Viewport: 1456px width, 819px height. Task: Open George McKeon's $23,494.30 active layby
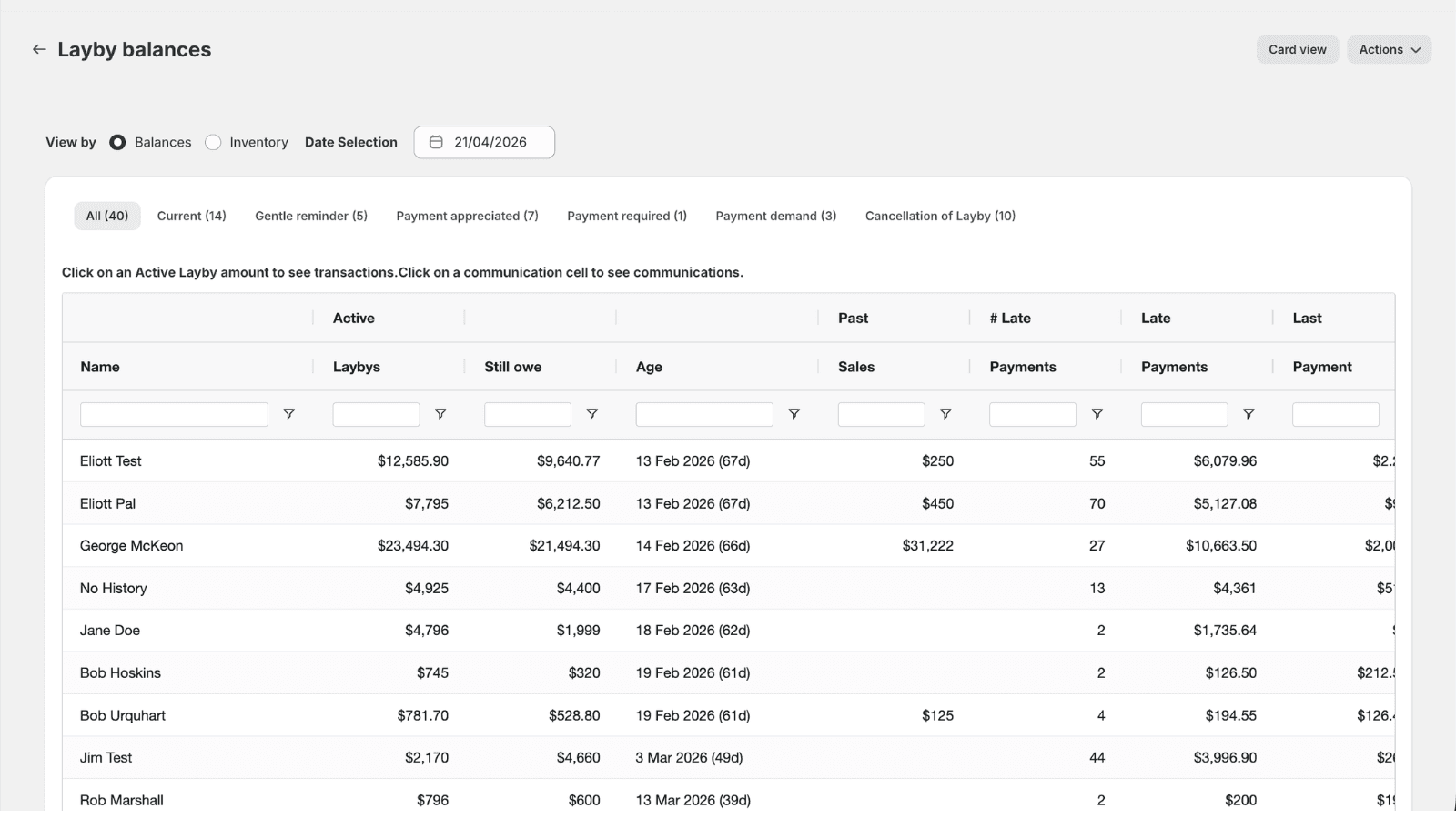click(x=413, y=546)
